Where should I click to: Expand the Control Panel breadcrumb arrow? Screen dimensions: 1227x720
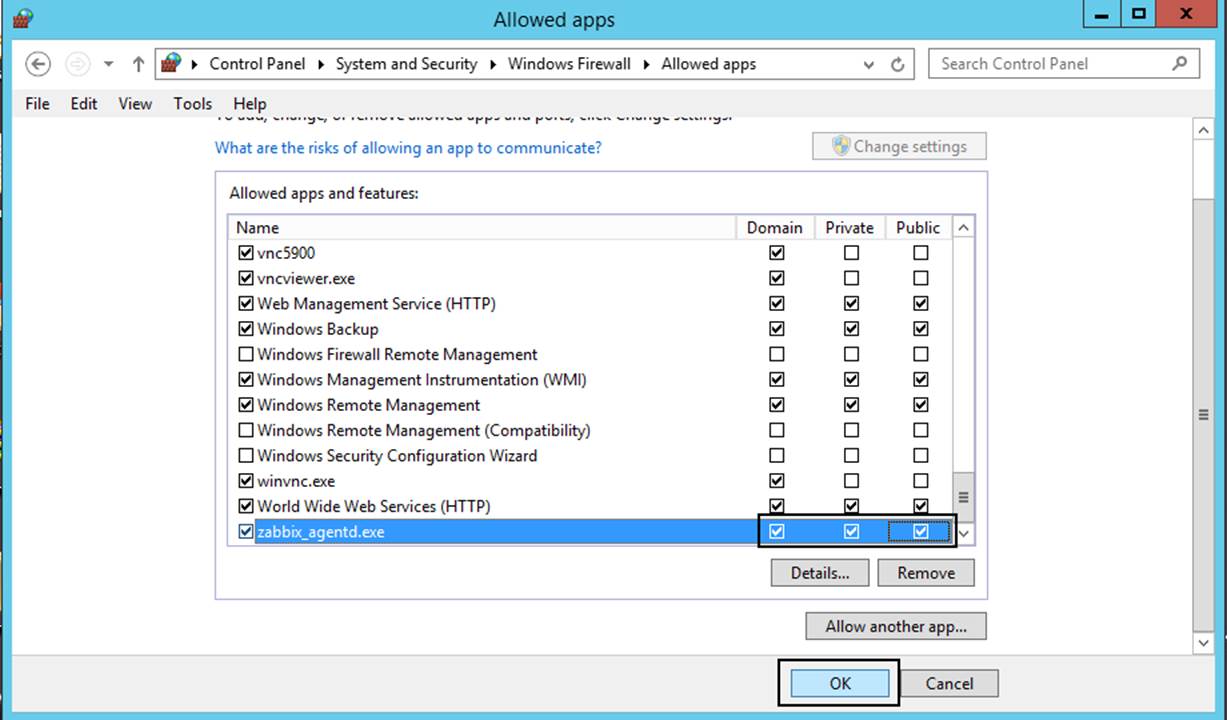coord(321,64)
